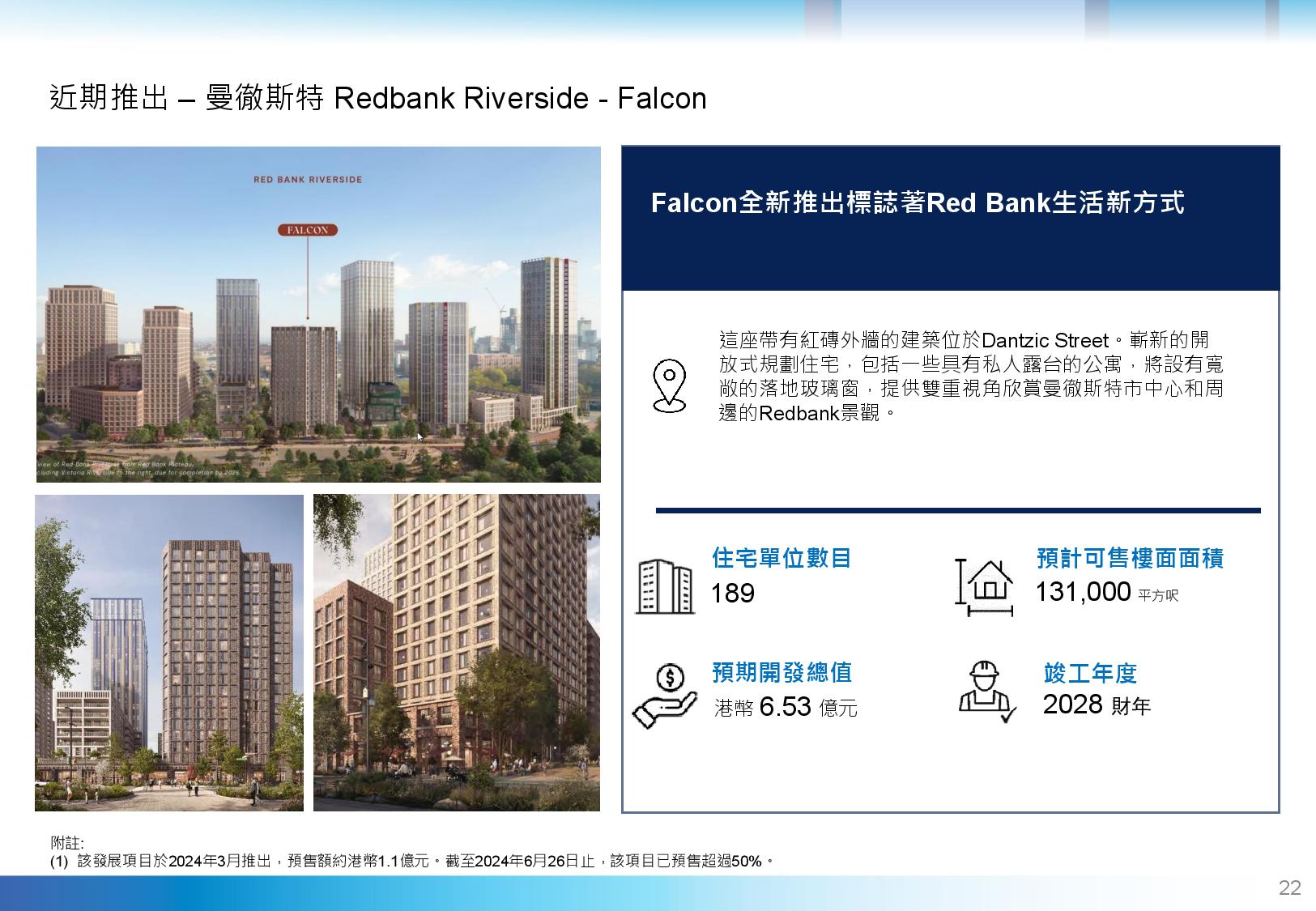Click the slide title 近期推出 – 曼徹斯特 Redbank Riverside
Viewport: 1316px width, 911px height.
[x=377, y=98]
